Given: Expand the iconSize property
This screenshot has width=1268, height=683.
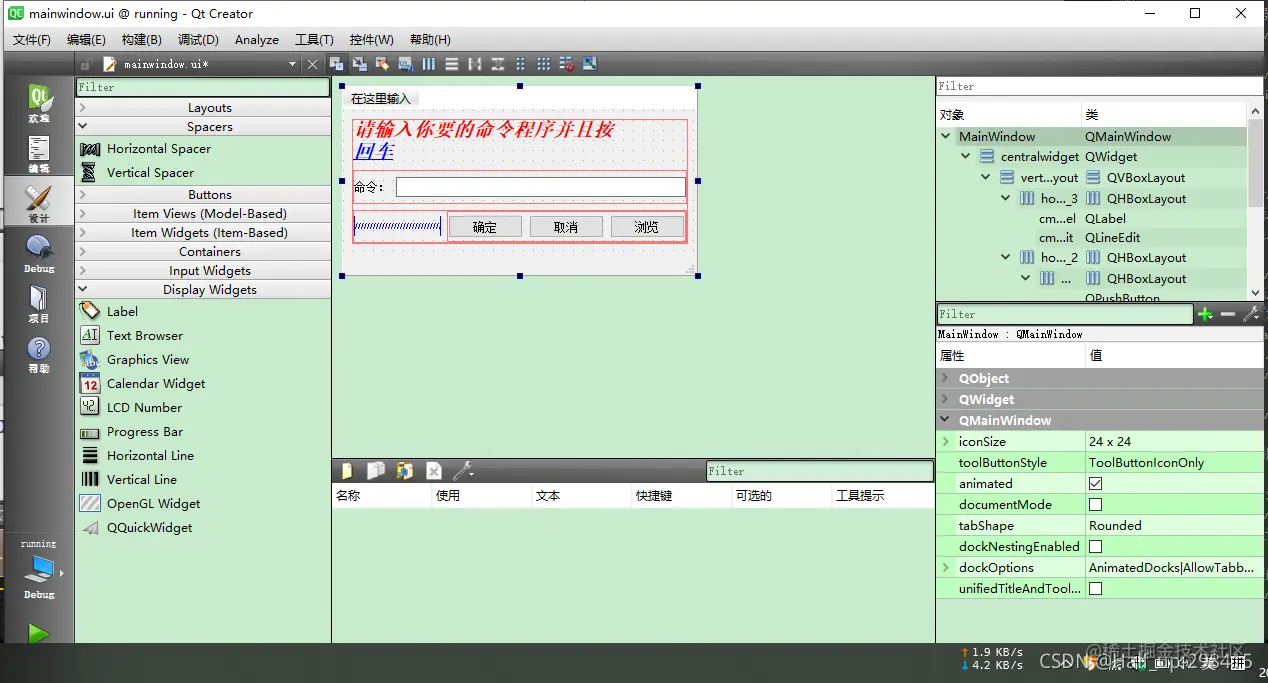Looking at the screenshot, I should coord(946,442).
